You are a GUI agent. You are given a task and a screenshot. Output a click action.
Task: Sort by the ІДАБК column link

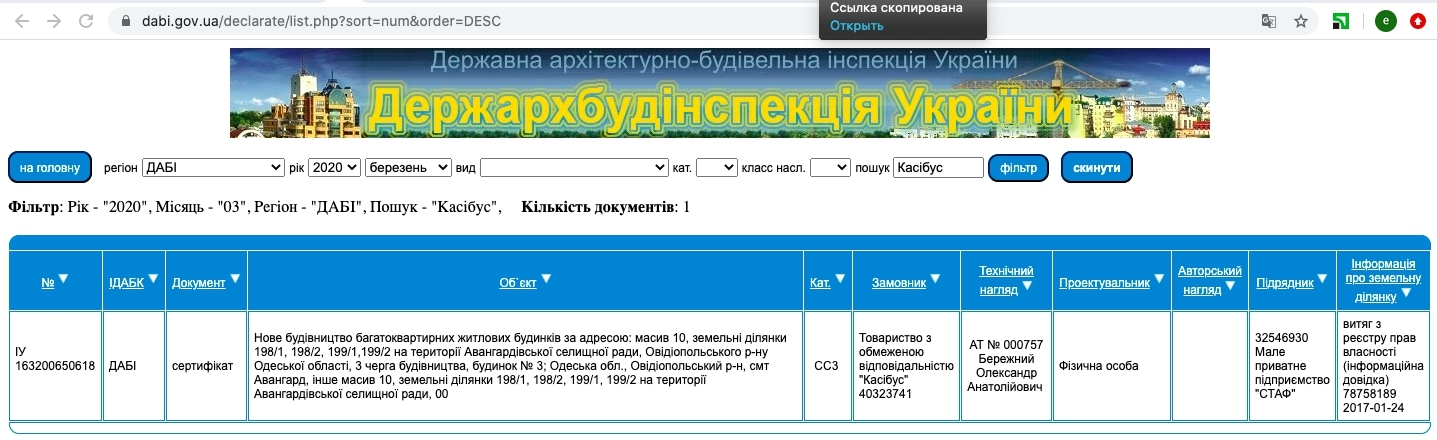point(126,283)
